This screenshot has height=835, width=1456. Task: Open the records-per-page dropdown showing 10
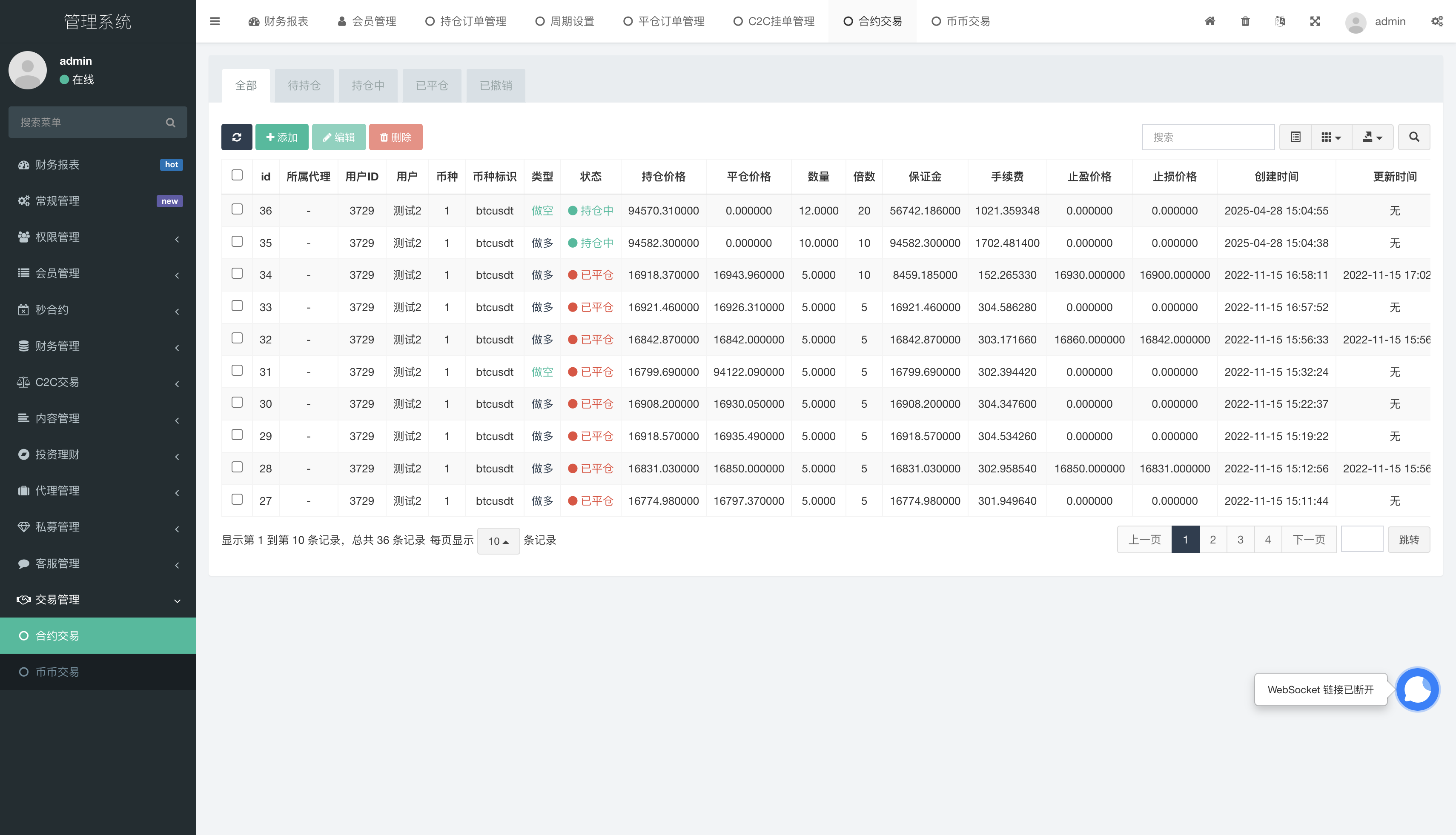498,541
